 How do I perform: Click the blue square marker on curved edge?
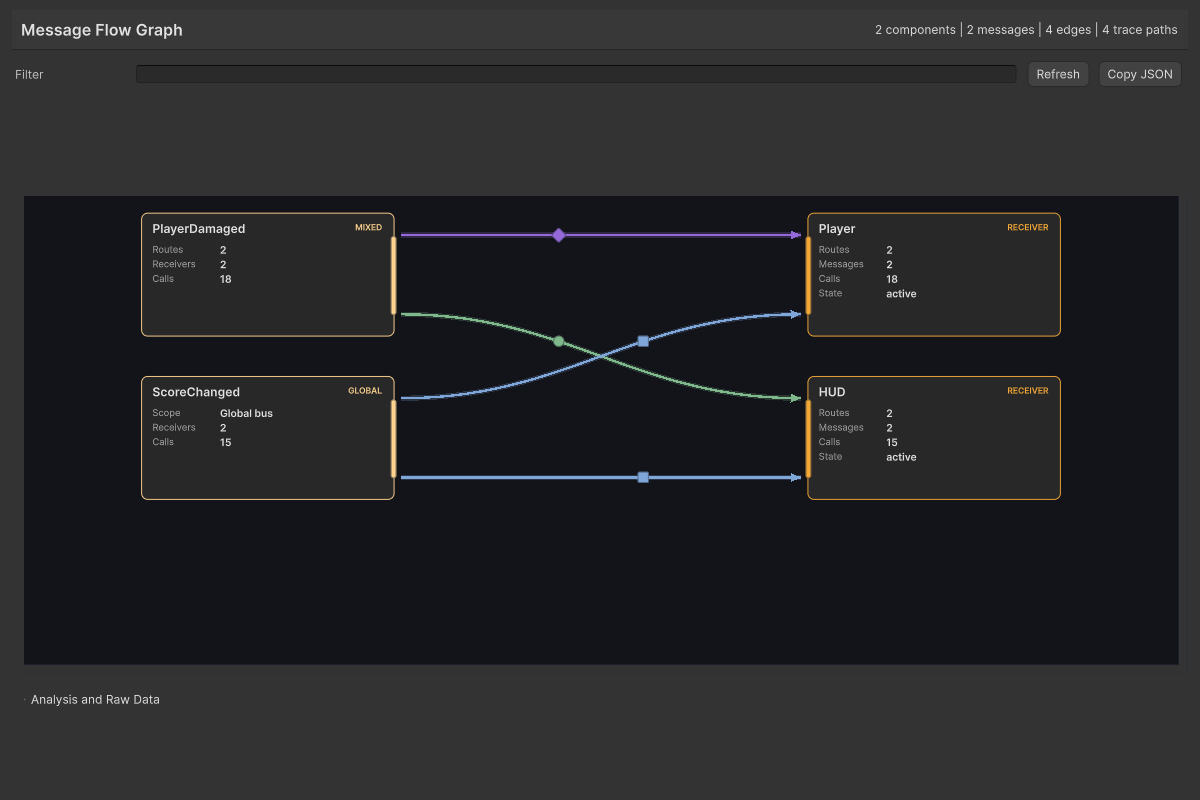pos(643,341)
